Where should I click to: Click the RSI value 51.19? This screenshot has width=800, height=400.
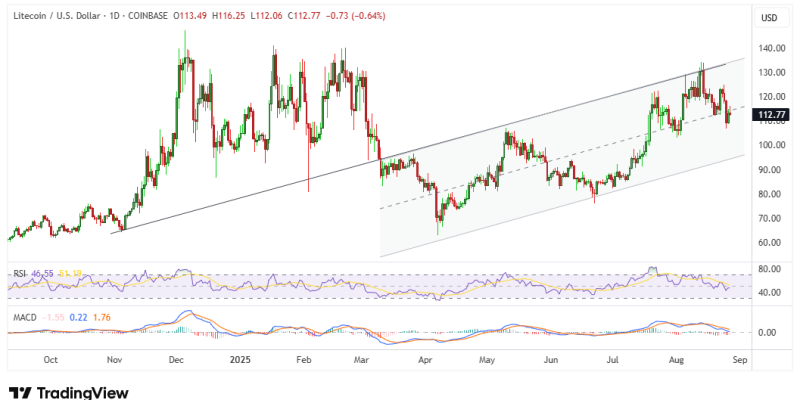tap(71, 274)
